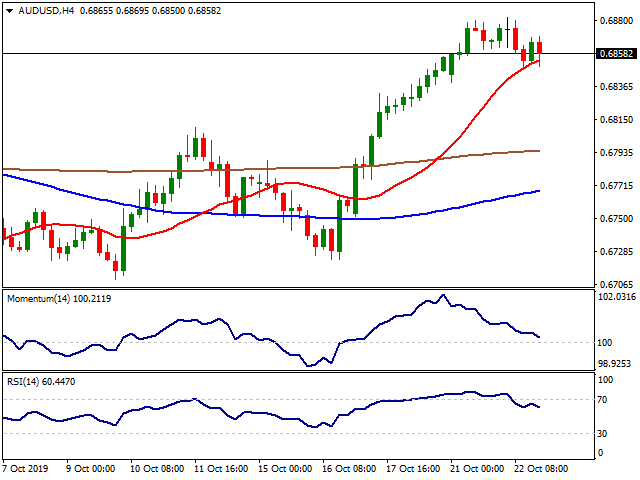This screenshot has height=480, width=640.
Task: Select the RSI(14) 60.4470 indicator label
Action: [41, 382]
